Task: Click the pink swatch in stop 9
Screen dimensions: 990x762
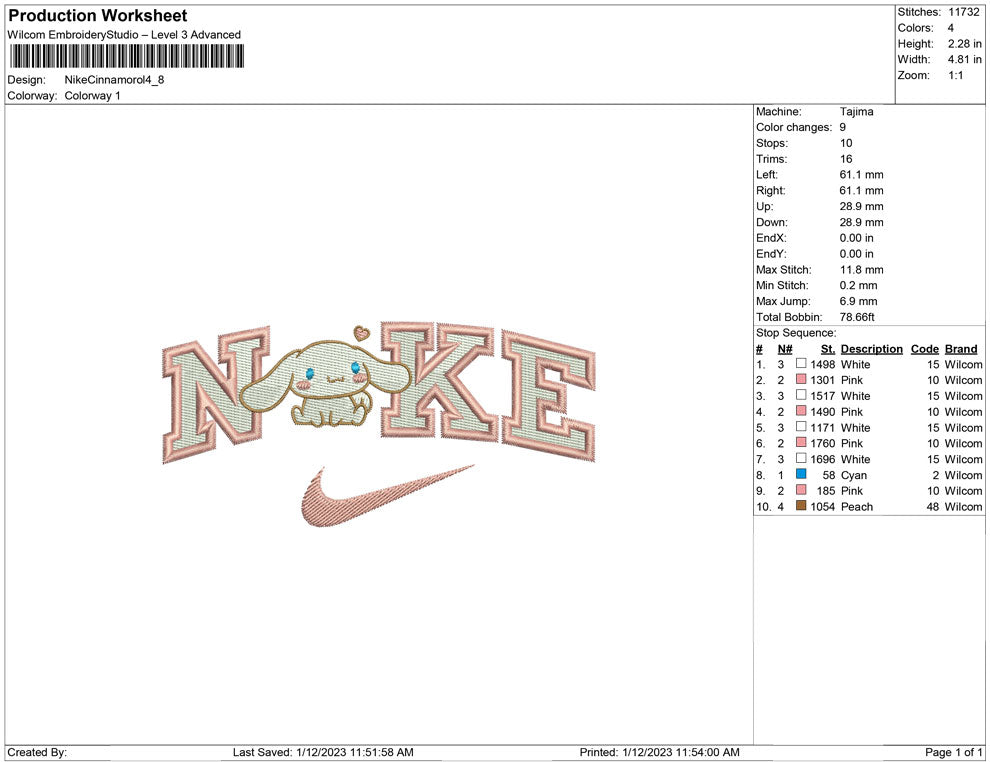Action: click(x=801, y=491)
